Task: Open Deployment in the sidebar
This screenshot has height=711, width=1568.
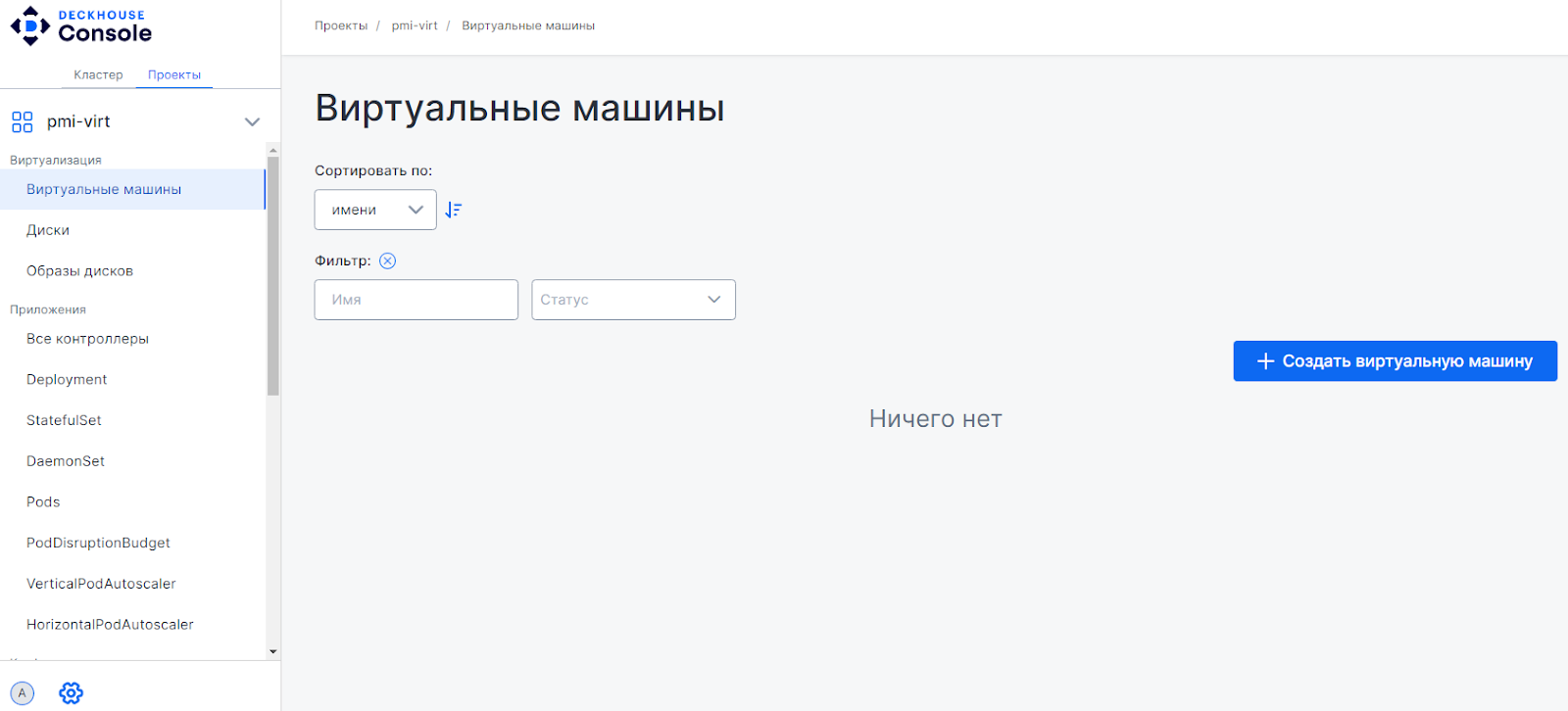Action: [x=67, y=380]
